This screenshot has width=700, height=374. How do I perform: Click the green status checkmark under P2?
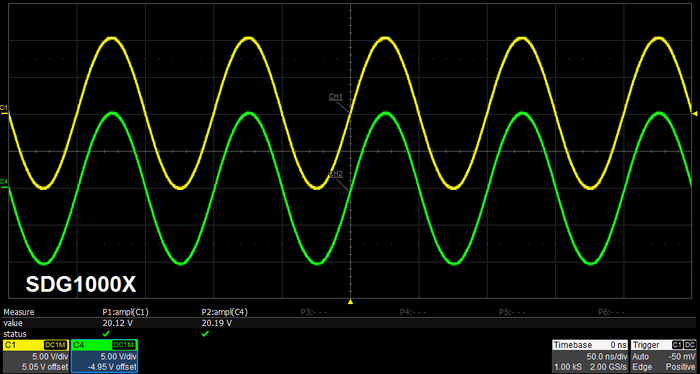[x=205, y=334]
